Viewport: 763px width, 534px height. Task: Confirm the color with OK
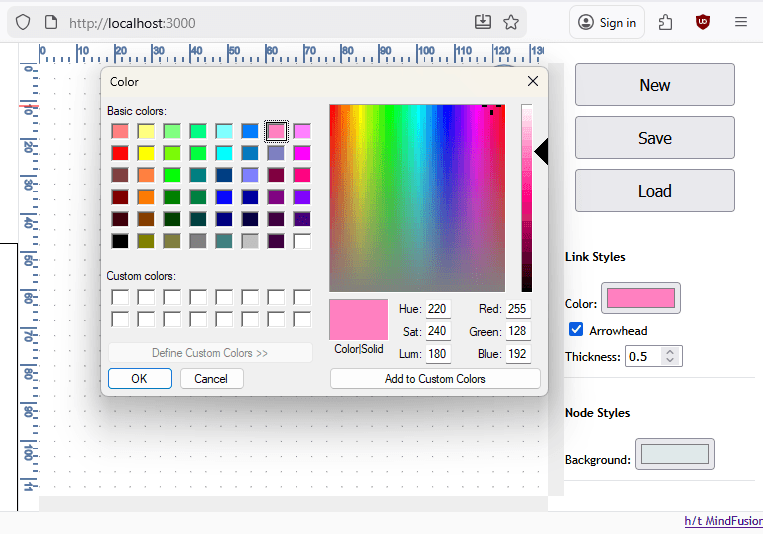140,379
